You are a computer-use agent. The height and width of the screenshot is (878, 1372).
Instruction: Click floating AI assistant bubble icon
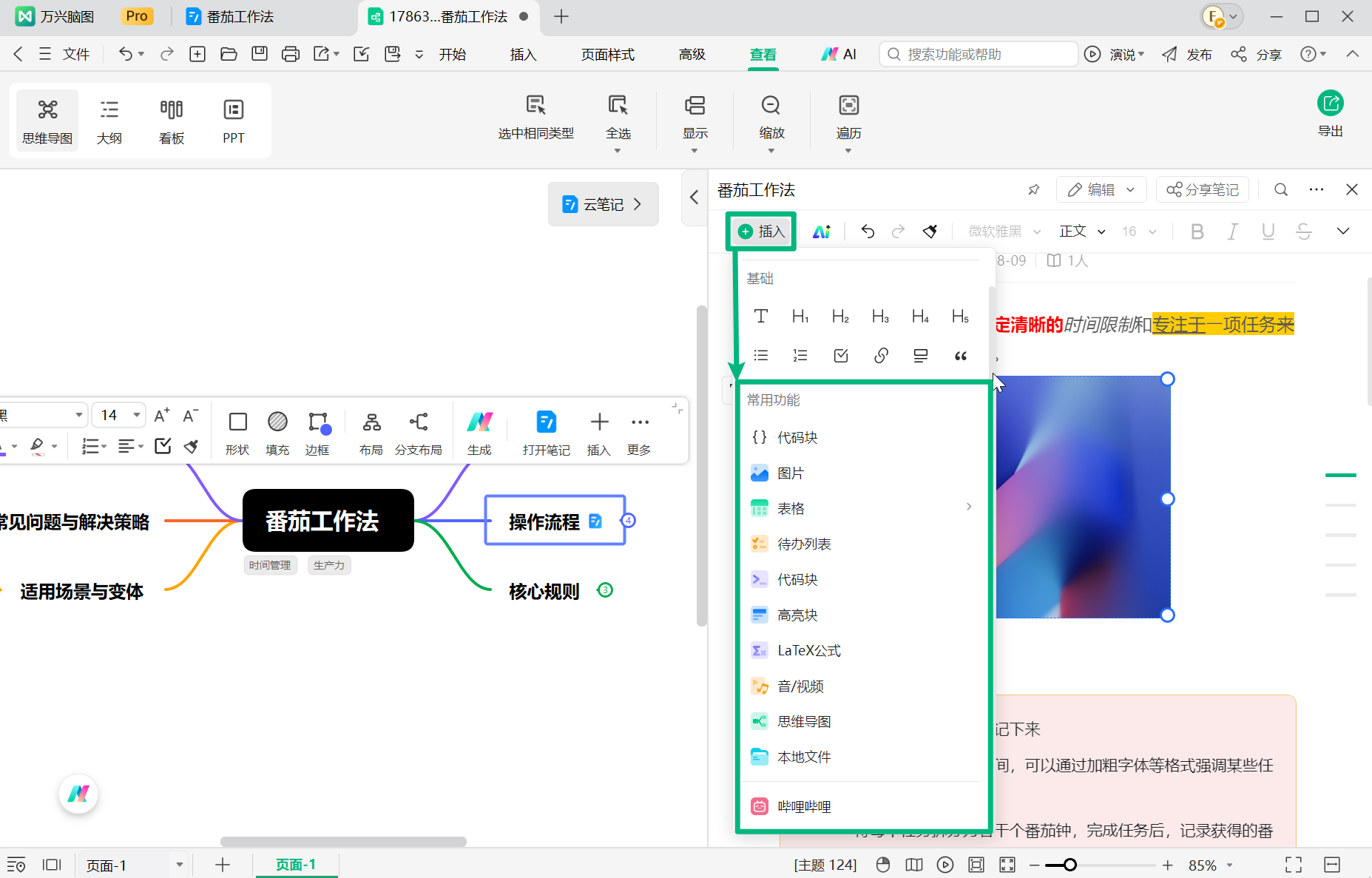[78, 794]
